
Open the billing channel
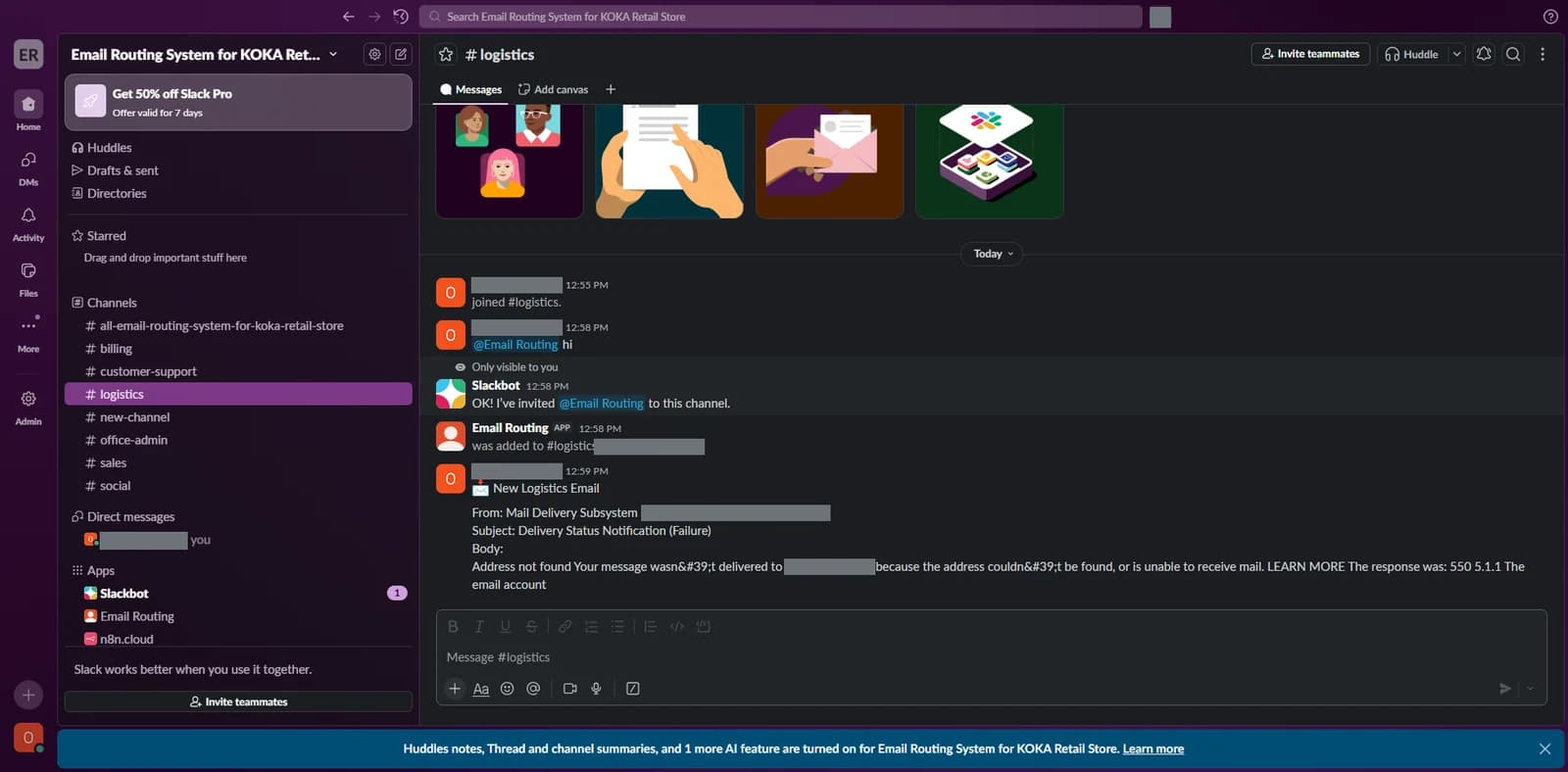pos(238,349)
